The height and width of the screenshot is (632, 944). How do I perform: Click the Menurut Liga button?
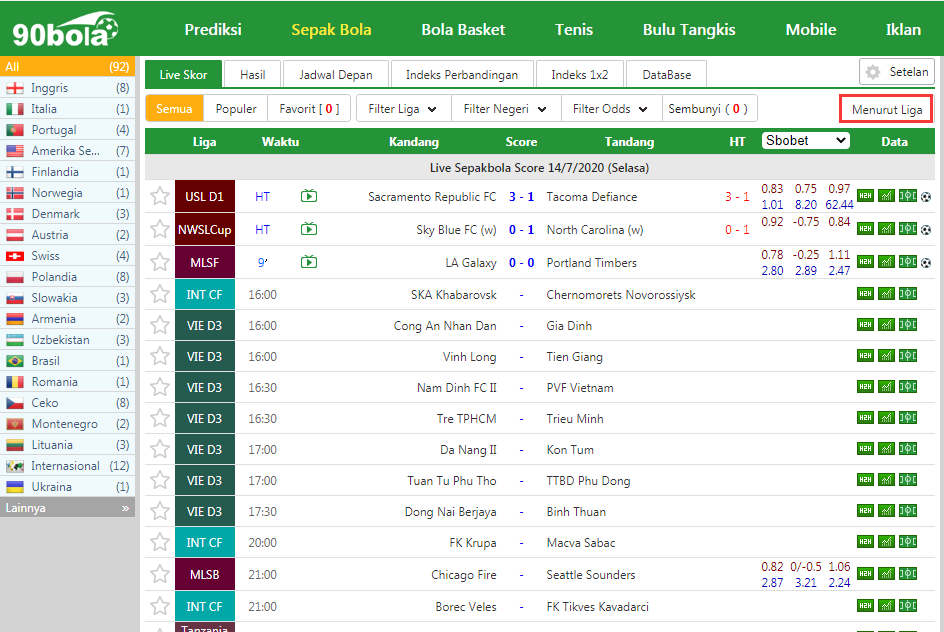[886, 109]
